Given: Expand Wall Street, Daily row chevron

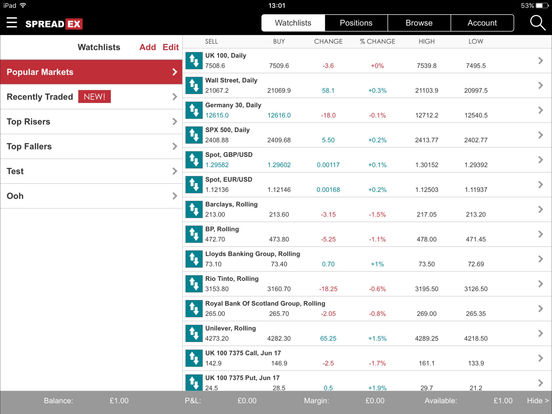Looking at the screenshot, I should 540,85.
